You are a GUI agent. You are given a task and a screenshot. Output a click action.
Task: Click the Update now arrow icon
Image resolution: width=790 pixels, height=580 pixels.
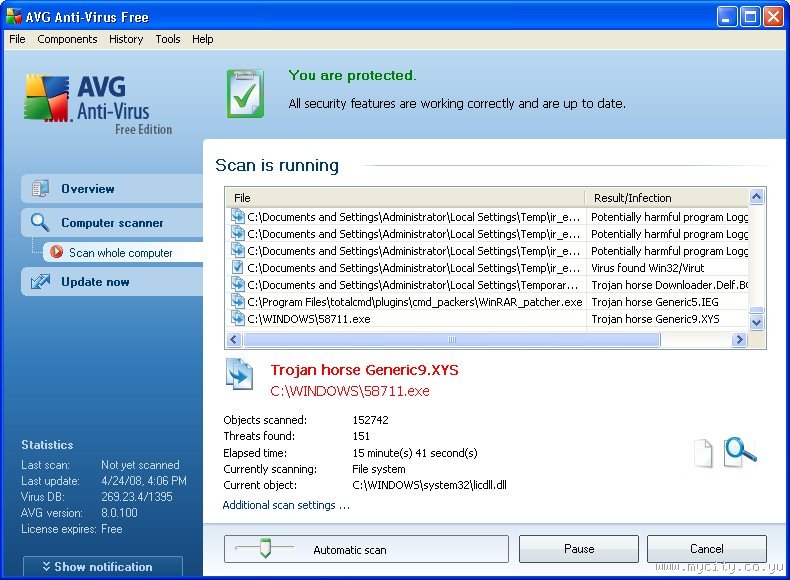(40, 282)
